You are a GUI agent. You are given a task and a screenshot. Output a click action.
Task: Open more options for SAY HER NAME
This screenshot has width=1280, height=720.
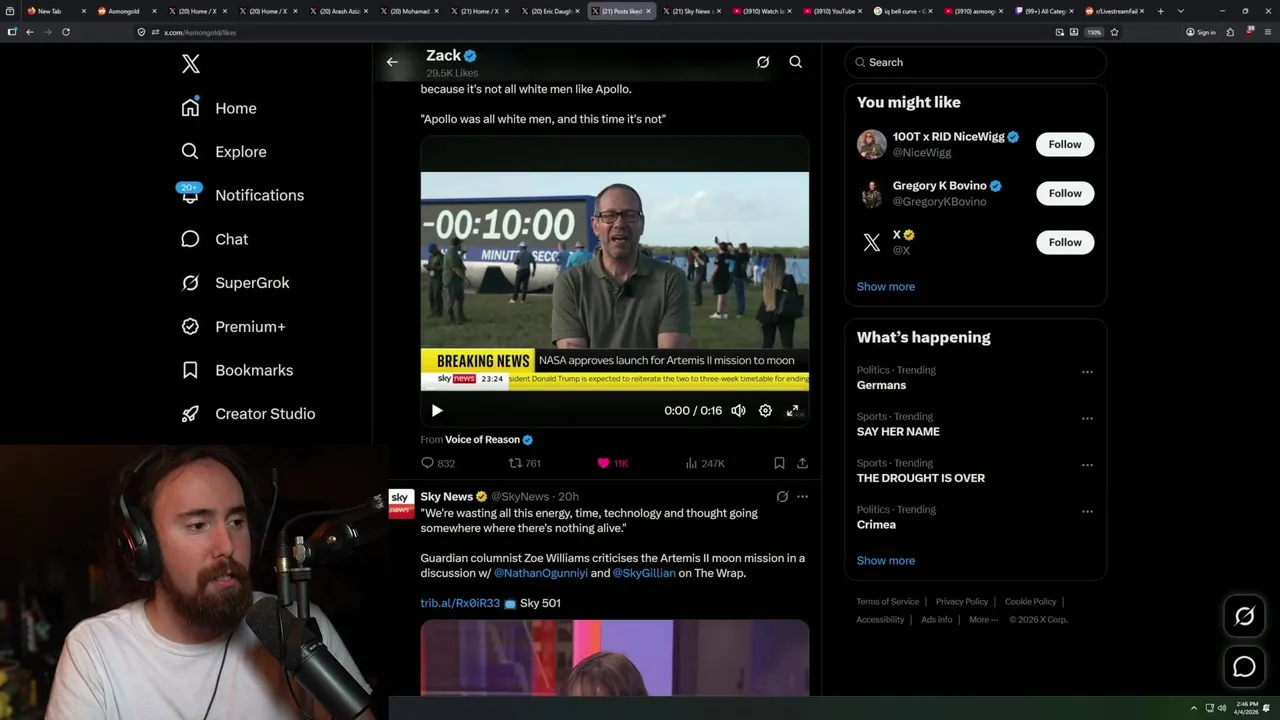pyautogui.click(x=1087, y=418)
